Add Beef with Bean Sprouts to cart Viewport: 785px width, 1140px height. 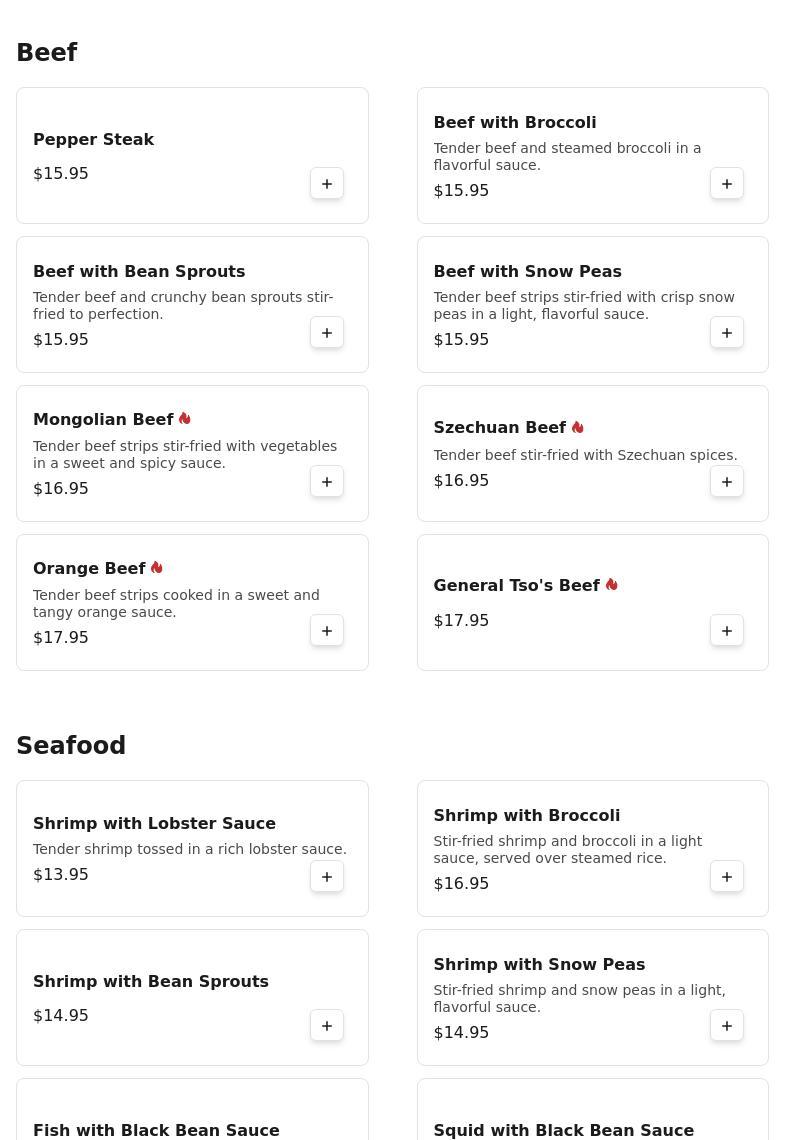click(327, 332)
